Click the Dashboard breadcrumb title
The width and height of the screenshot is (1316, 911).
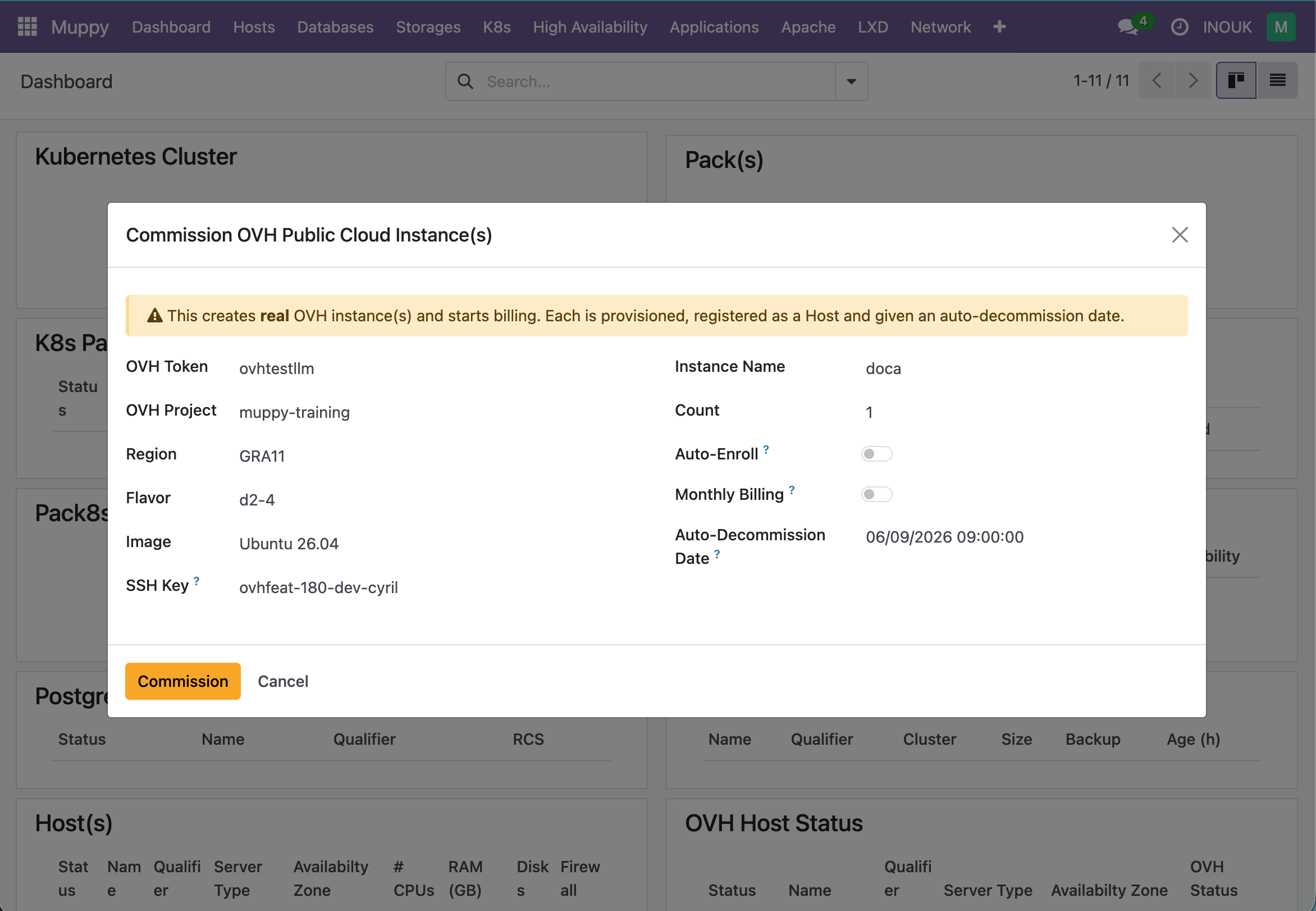click(x=66, y=81)
